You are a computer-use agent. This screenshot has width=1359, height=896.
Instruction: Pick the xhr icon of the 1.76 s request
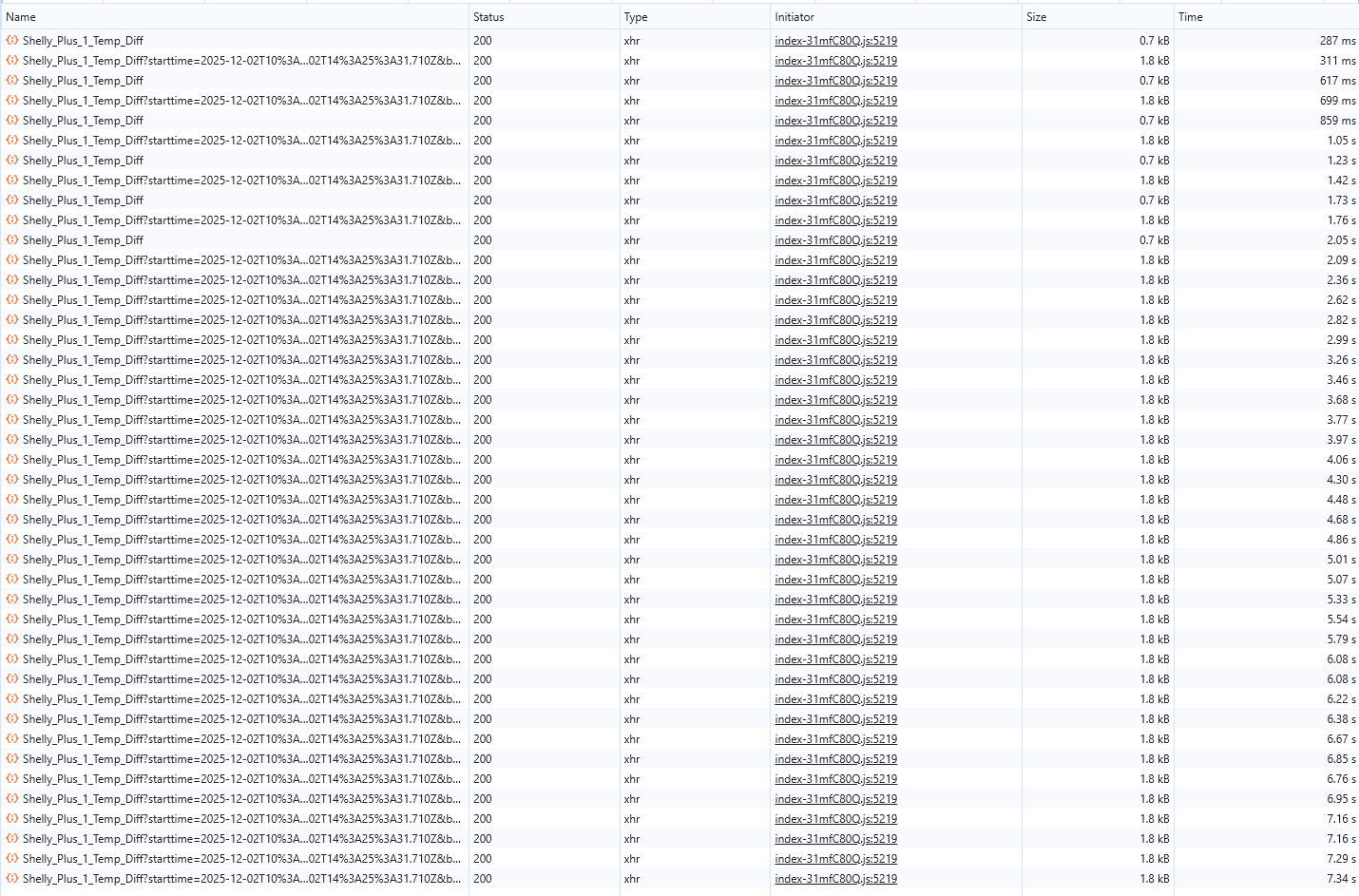12,220
